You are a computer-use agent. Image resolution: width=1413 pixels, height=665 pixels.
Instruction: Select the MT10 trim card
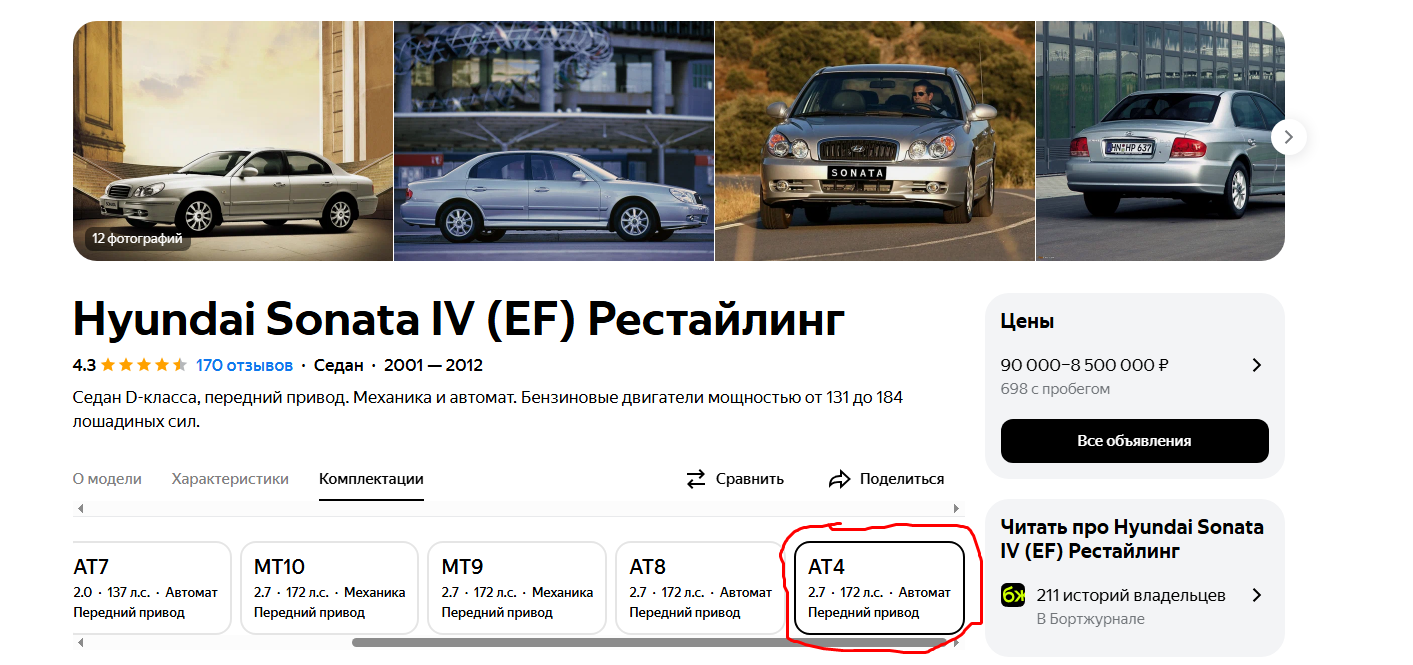pos(329,588)
